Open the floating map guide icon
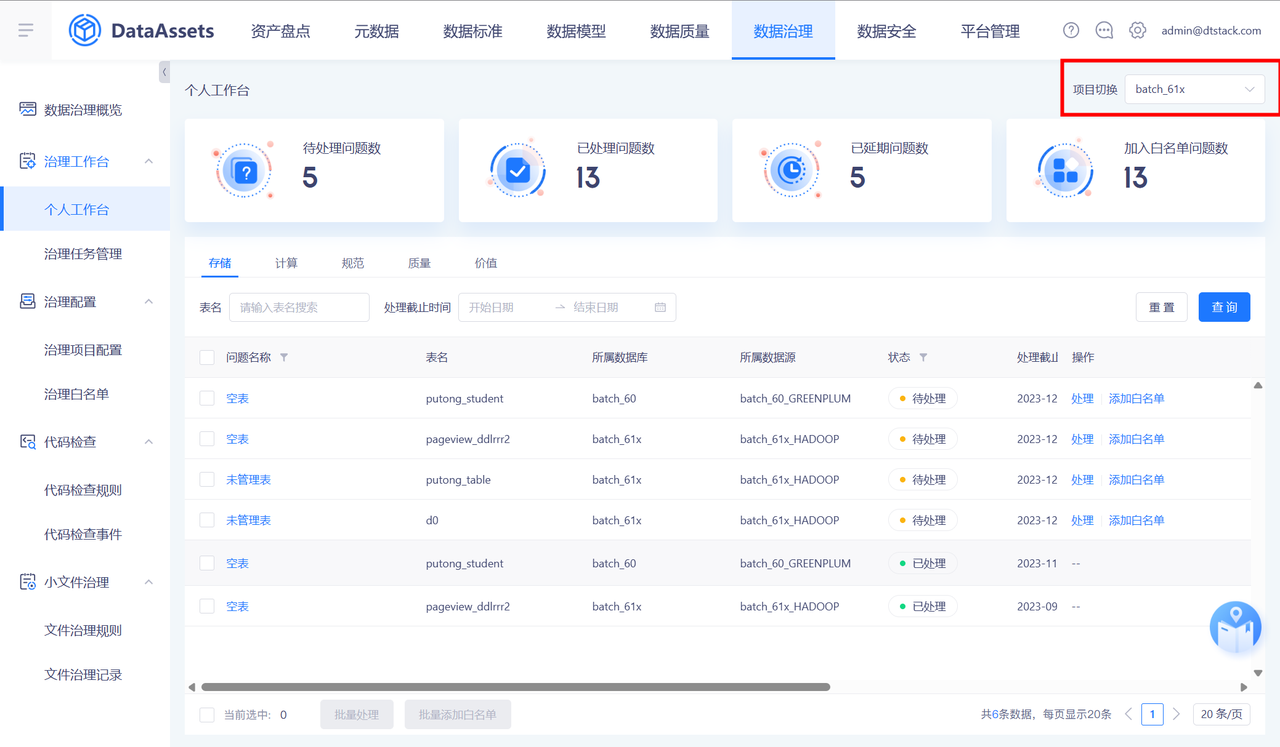The height and width of the screenshot is (747, 1280). click(x=1235, y=627)
